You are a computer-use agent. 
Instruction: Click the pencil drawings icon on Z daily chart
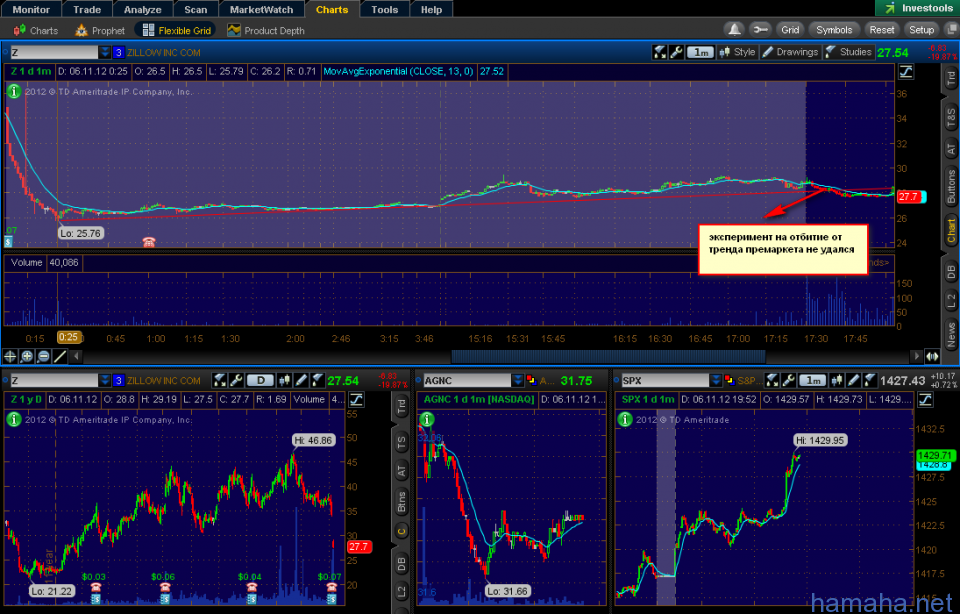coord(301,380)
